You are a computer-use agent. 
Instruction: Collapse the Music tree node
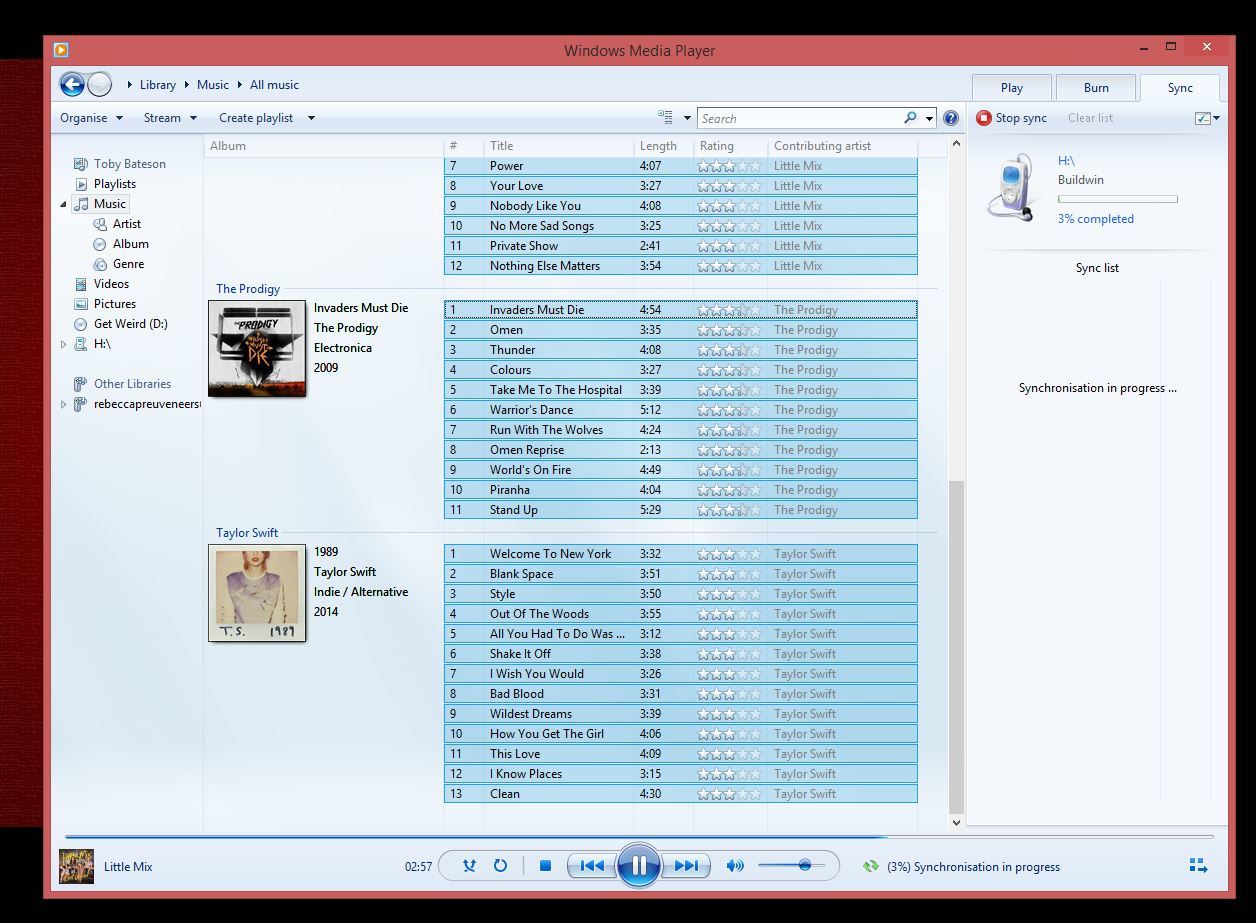(64, 204)
